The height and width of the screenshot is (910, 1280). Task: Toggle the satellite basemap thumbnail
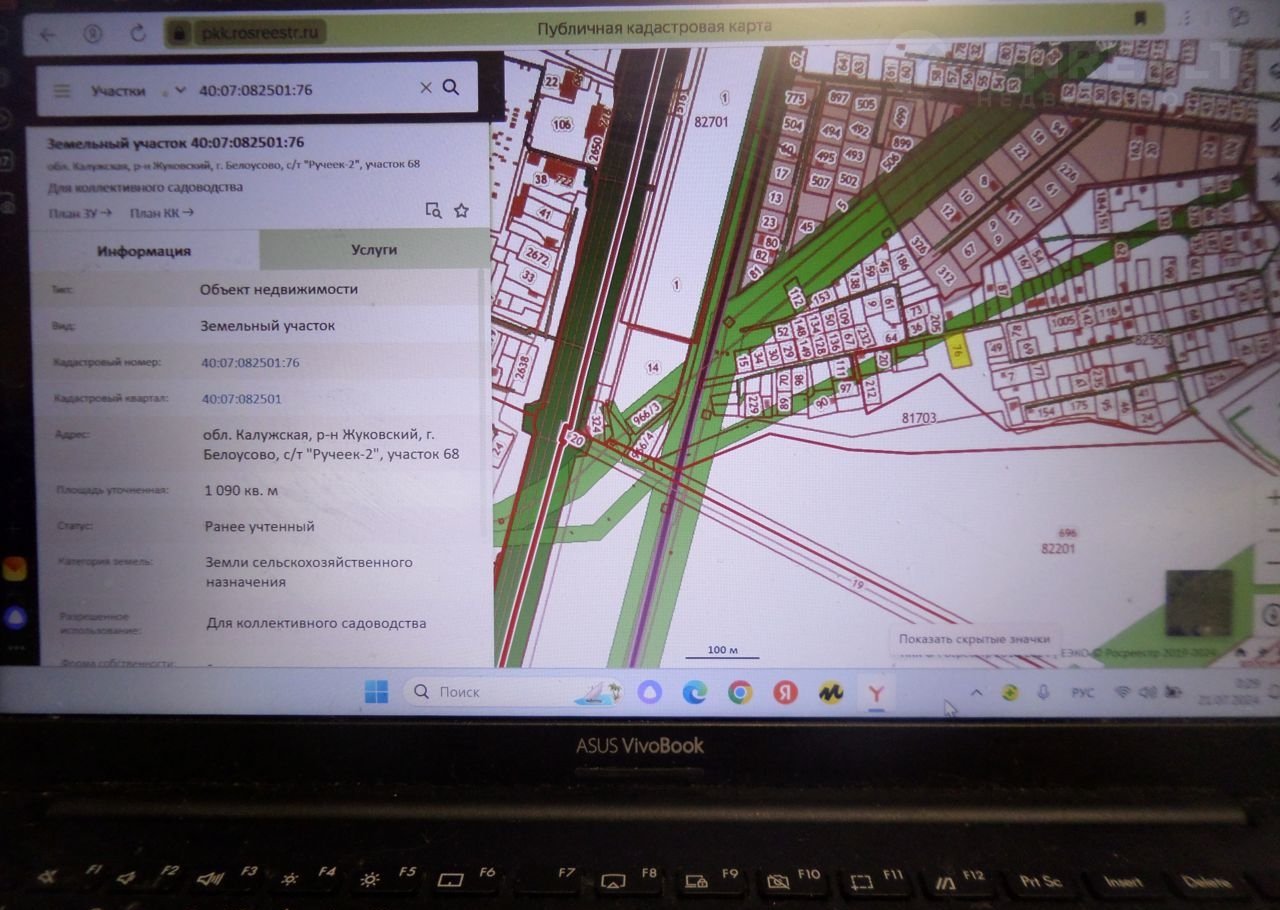coord(1198,603)
